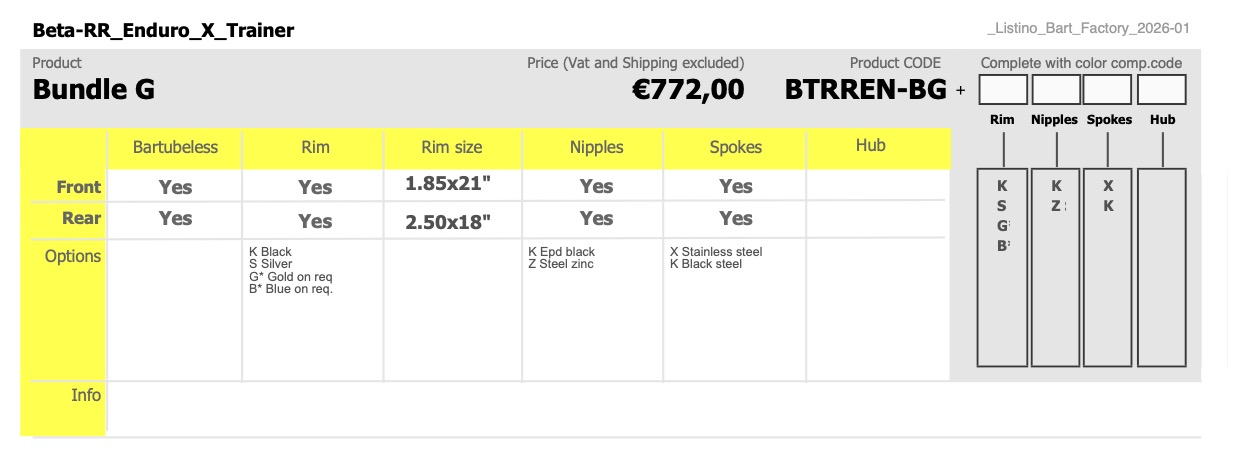
Task: Click the rear rim size 2.50x18" cell
Action: click(448, 222)
